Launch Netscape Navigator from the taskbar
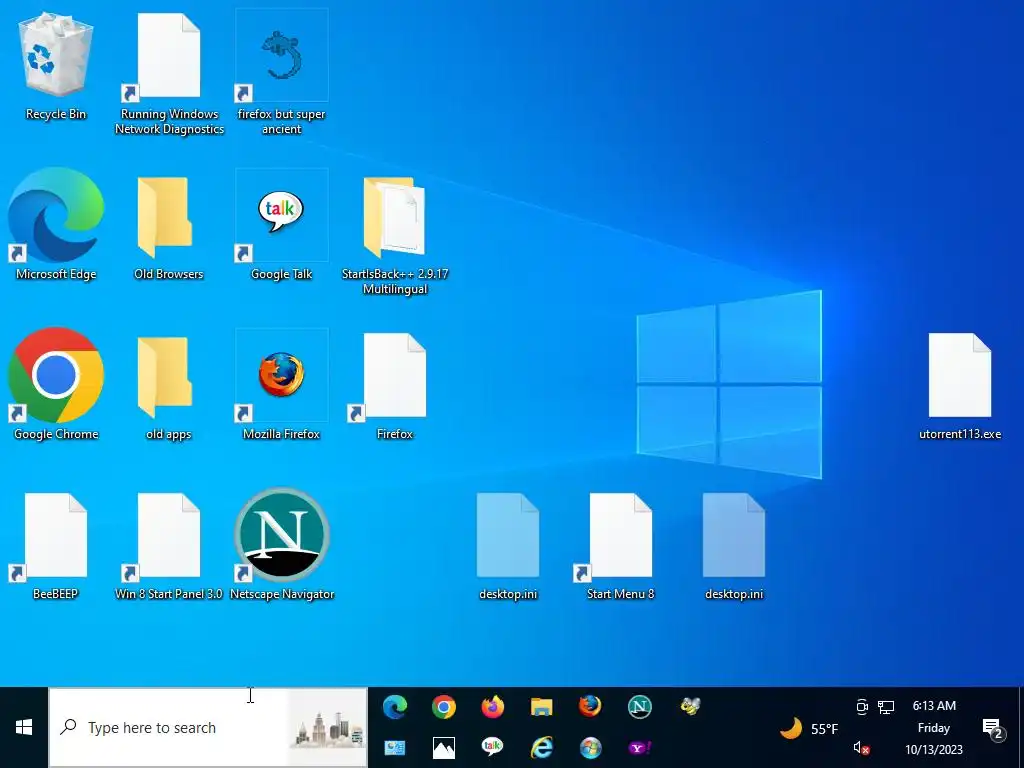 point(639,707)
